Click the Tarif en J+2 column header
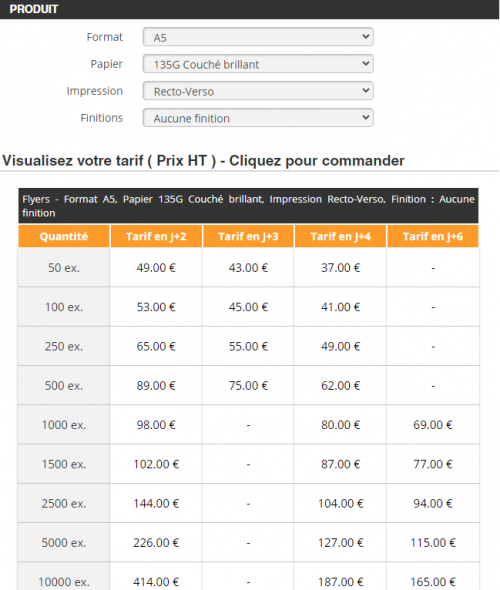 tap(156, 236)
